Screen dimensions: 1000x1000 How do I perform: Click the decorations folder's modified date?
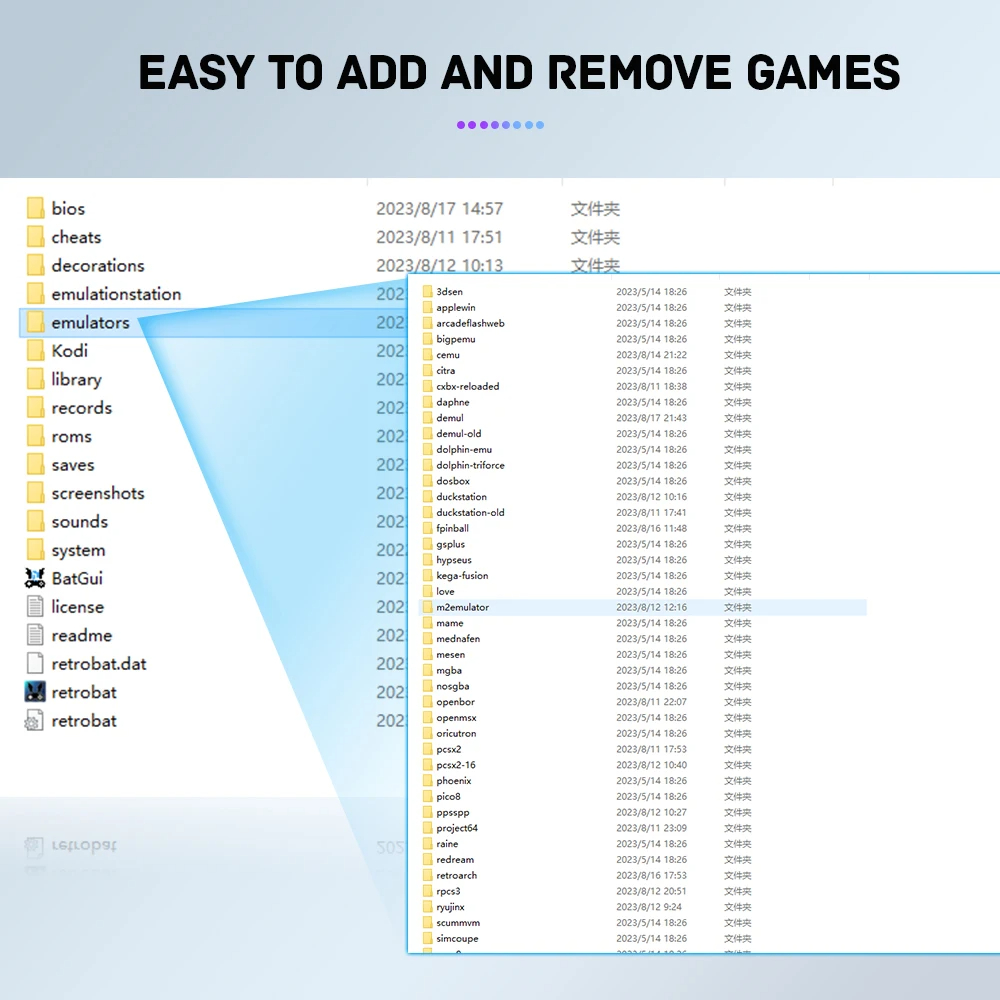tap(439, 265)
